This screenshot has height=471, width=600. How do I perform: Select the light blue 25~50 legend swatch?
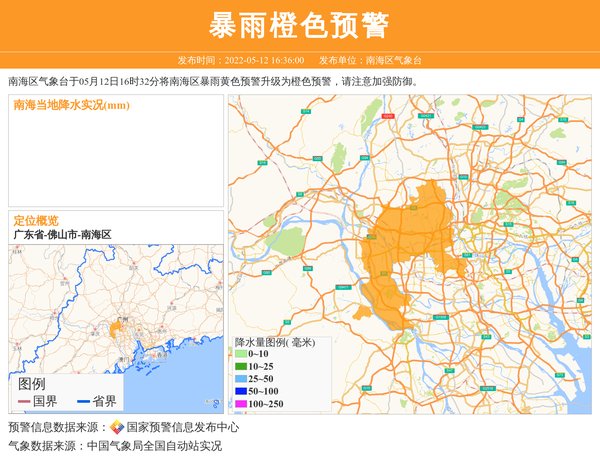pos(240,379)
